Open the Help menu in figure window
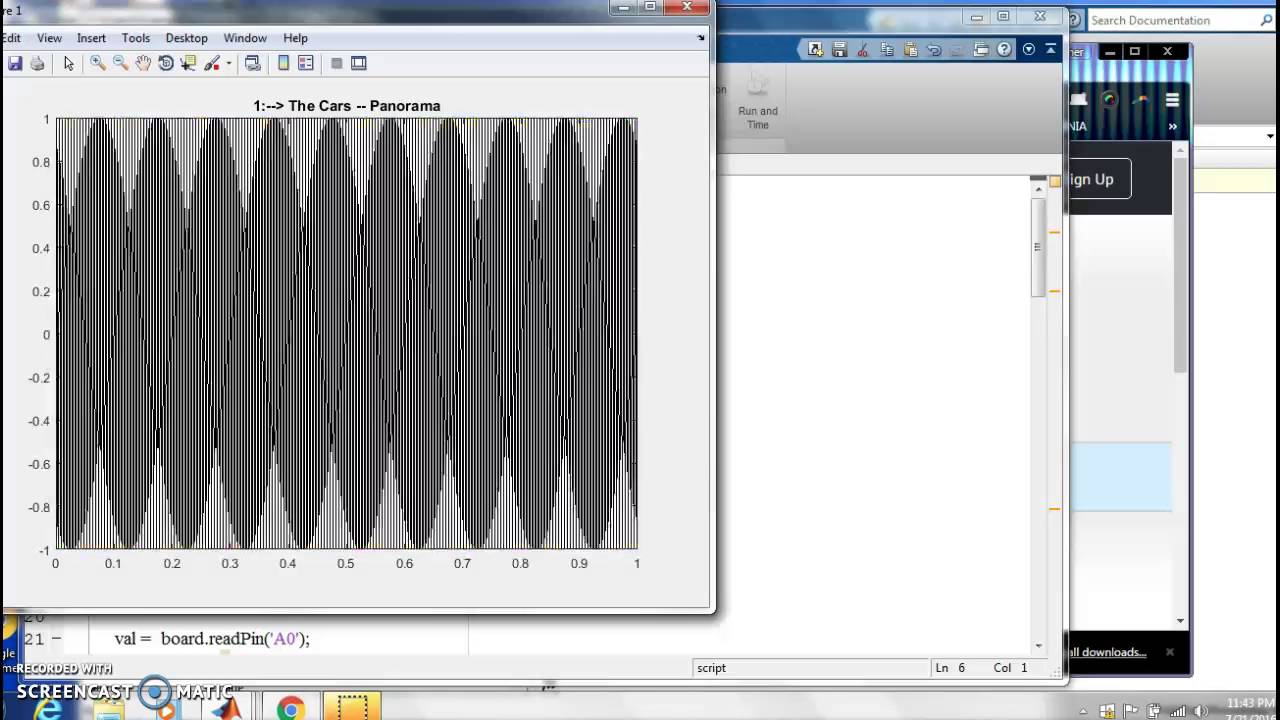The height and width of the screenshot is (720, 1280). tap(295, 38)
